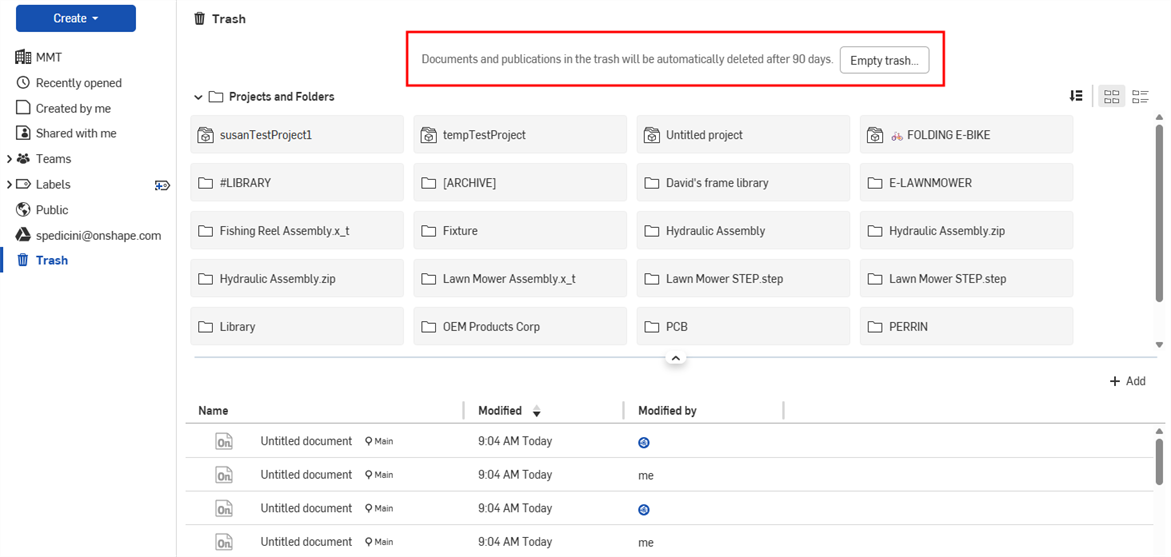The height and width of the screenshot is (557, 1171).
Task: Click the user avatar in Modified by
Action: (645, 442)
